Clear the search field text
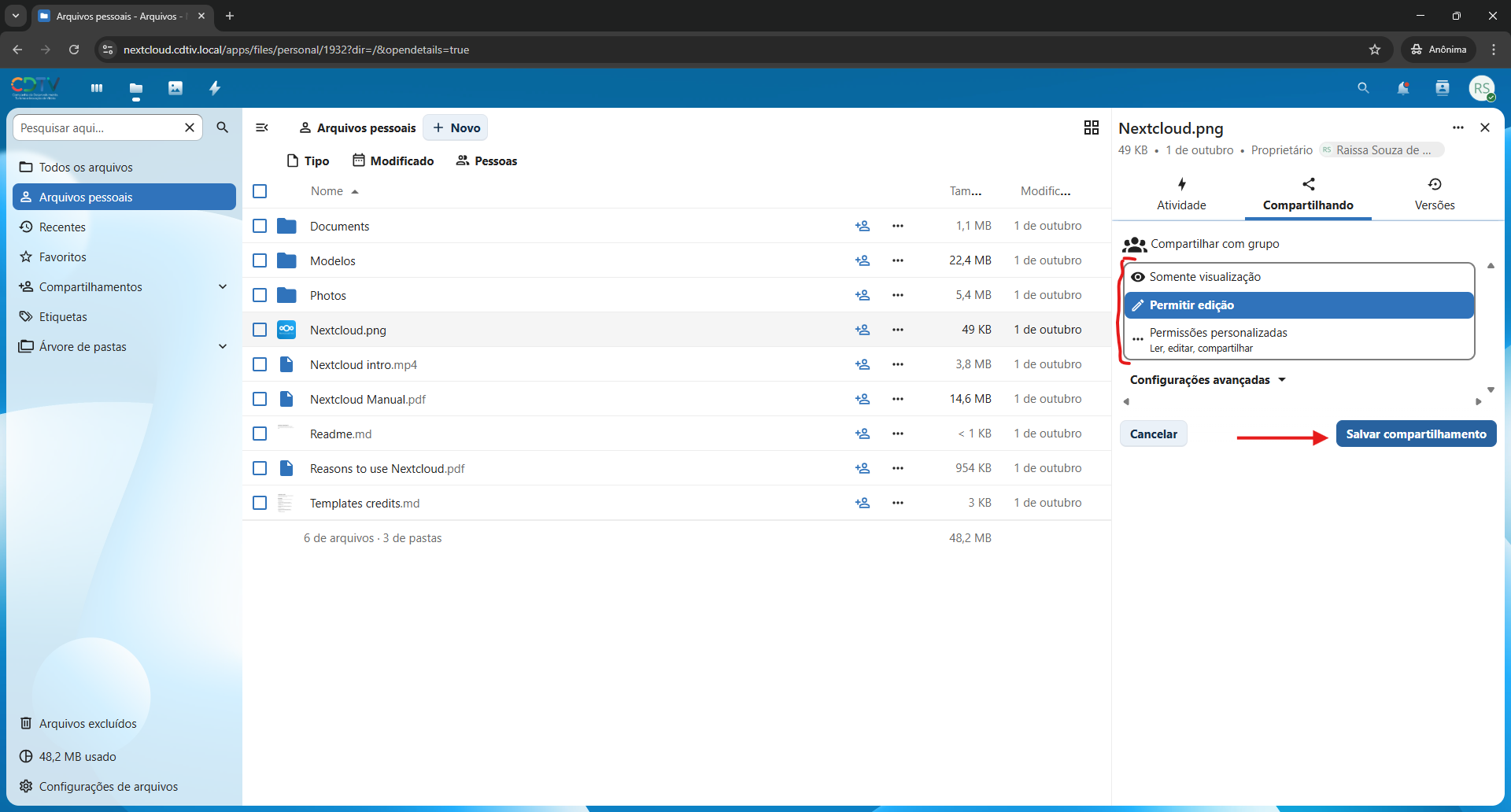This screenshot has height=812, width=1511. (190, 127)
